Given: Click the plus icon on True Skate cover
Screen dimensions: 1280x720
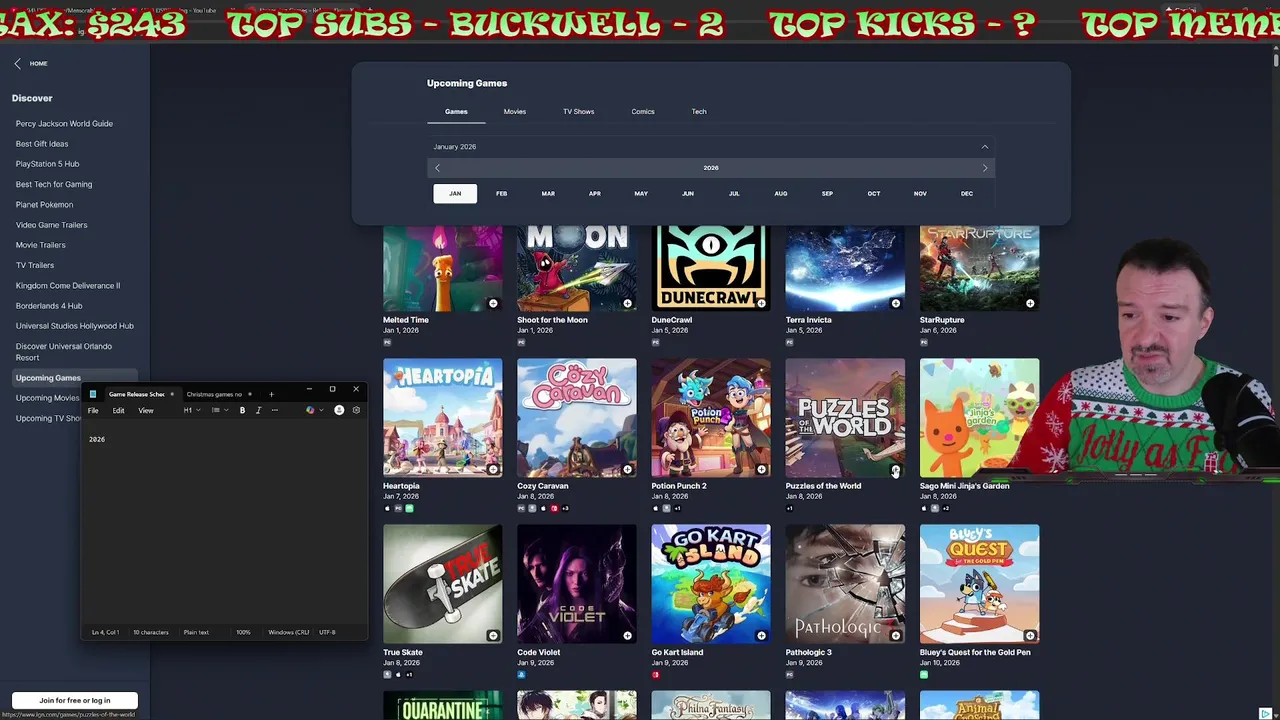Looking at the screenshot, I should coord(493,635).
